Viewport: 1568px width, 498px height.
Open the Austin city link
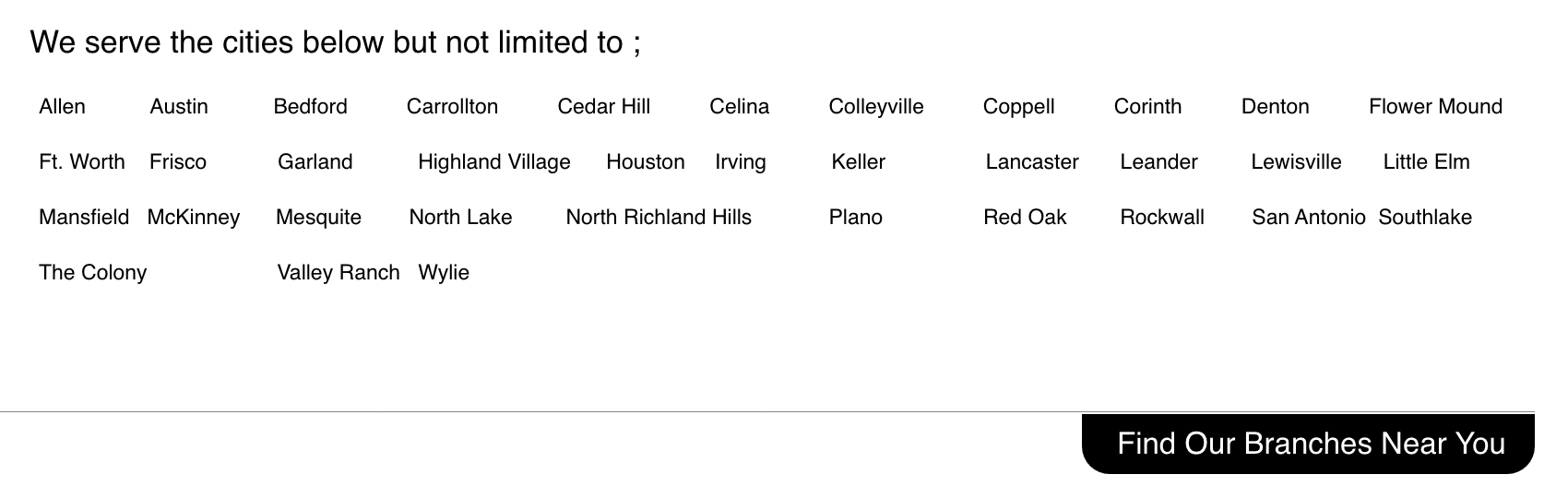pos(179,107)
